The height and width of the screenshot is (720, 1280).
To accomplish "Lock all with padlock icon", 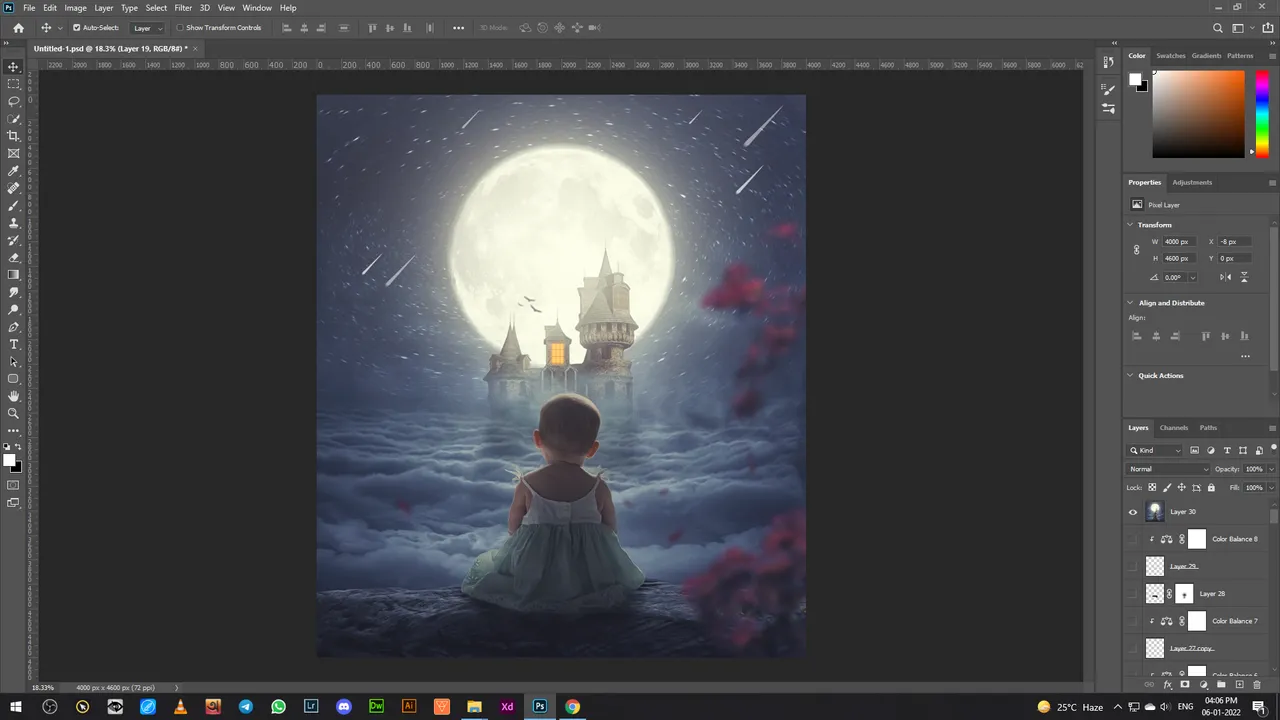I will click(1211, 487).
